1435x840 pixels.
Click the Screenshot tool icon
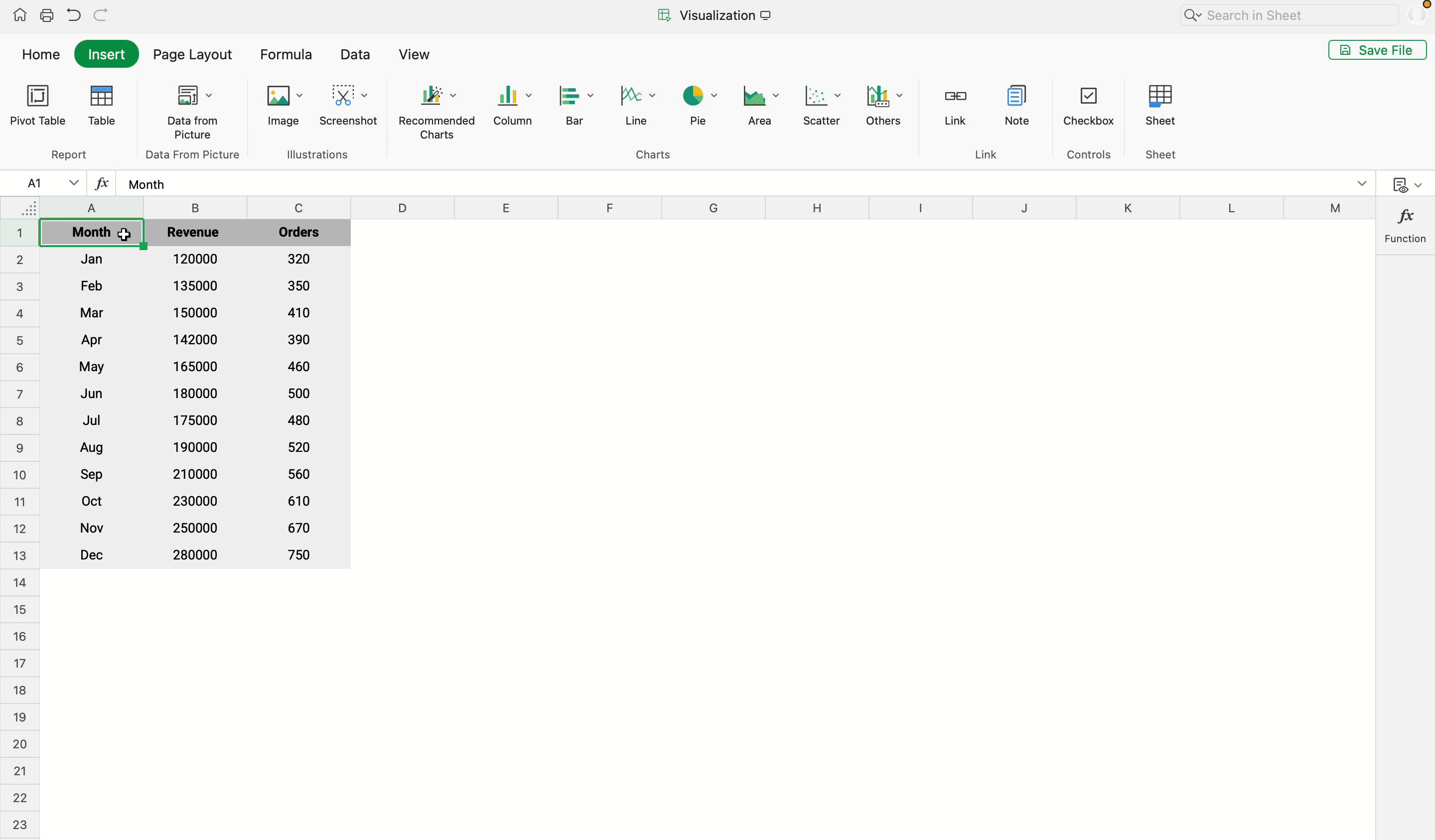(343, 96)
